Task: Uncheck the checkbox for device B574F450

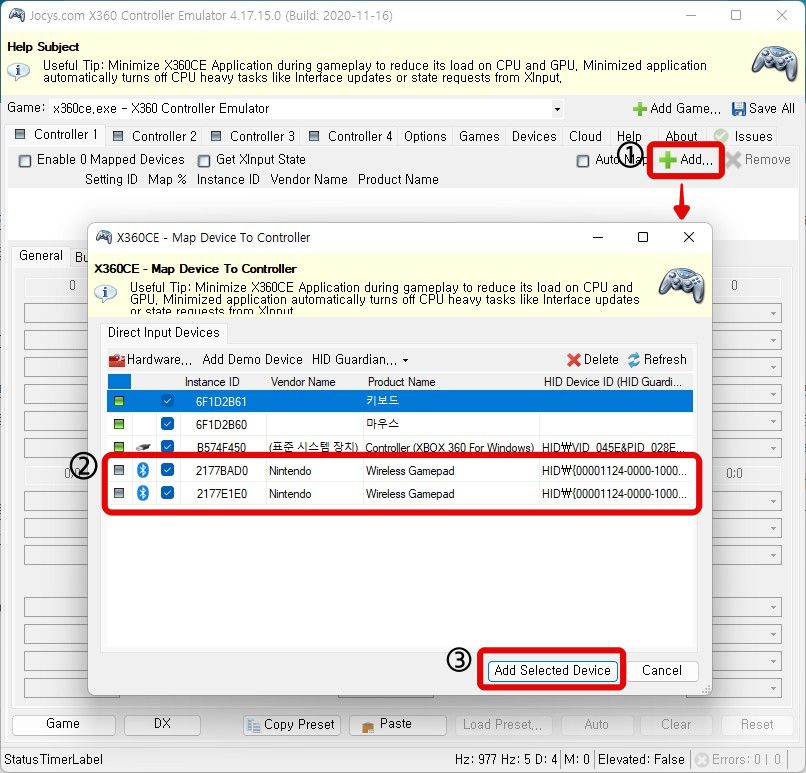Action: (167, 446)
